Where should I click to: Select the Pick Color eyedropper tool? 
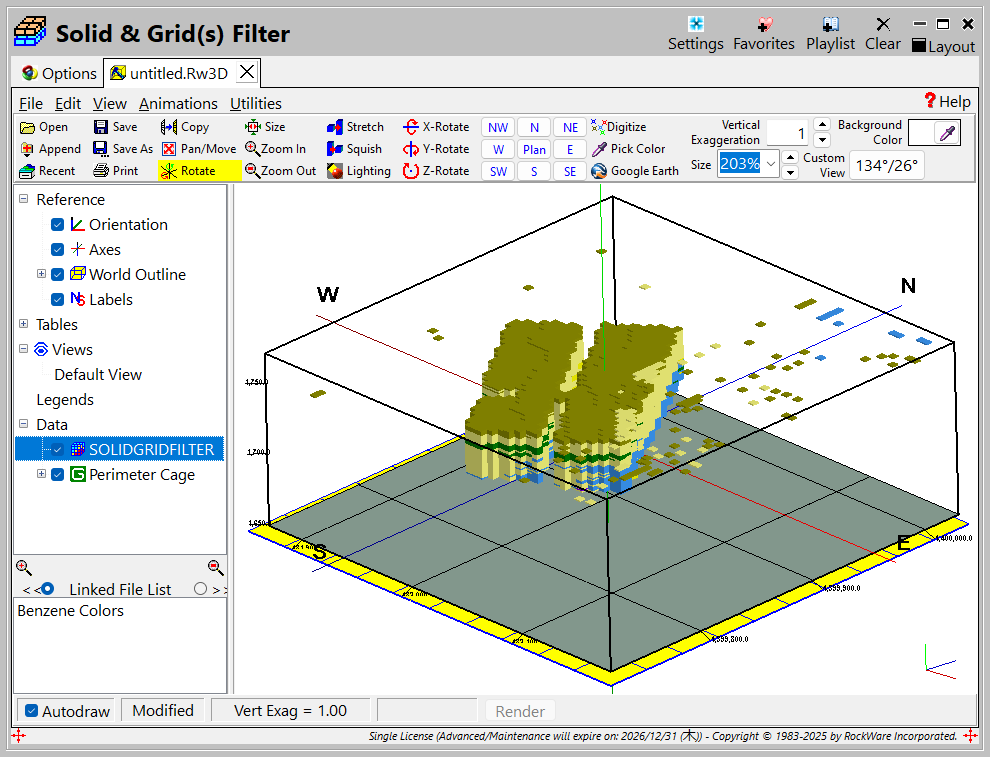(599, 149)
